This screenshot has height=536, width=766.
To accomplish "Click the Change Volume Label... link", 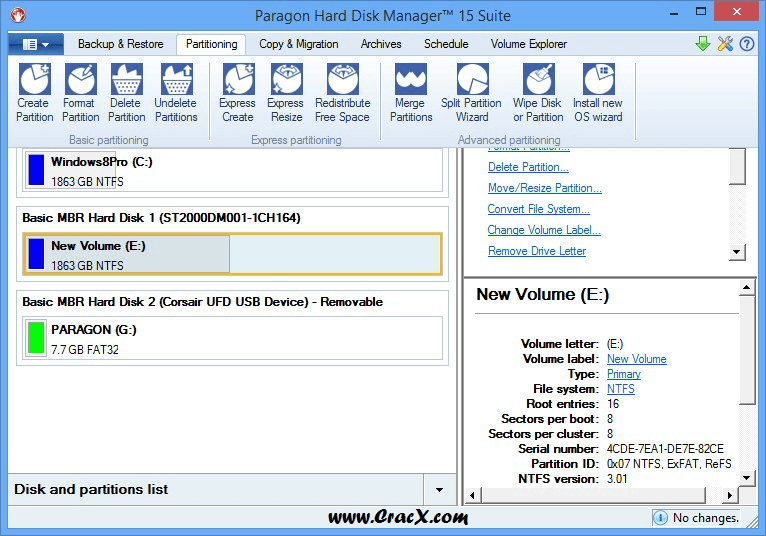I will (544, 230).
